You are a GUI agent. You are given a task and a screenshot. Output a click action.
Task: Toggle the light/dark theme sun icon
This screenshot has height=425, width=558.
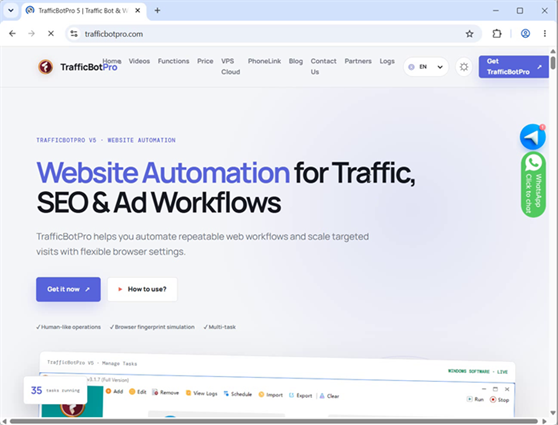464,67
